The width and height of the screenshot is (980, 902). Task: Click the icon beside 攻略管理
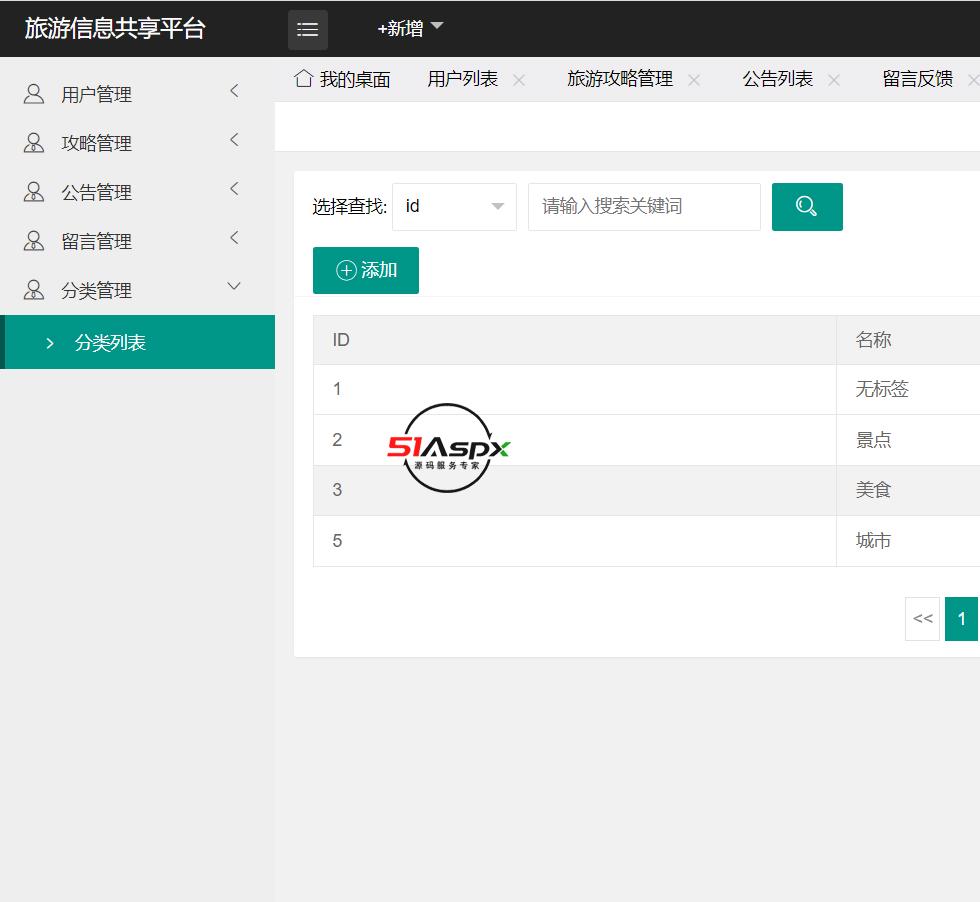[x=34, y=143]
